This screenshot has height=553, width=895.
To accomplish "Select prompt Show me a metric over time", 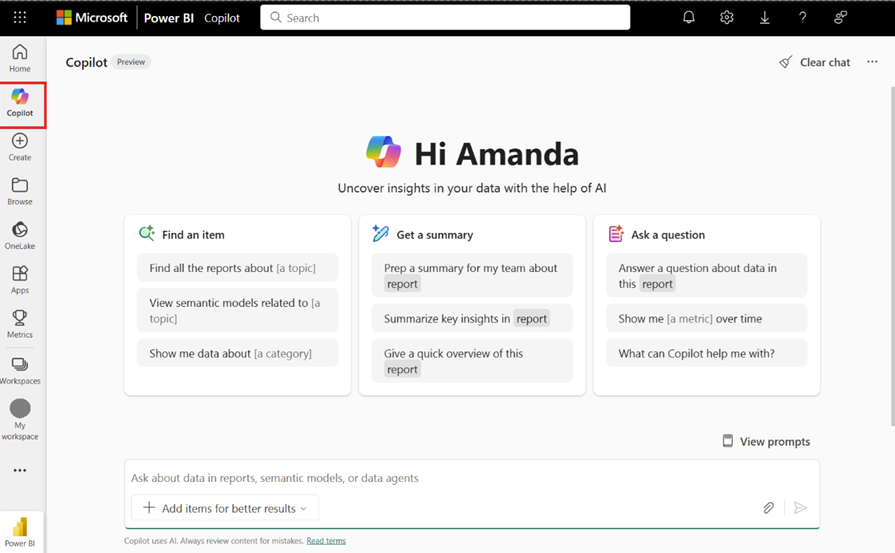I will (707, 318).
